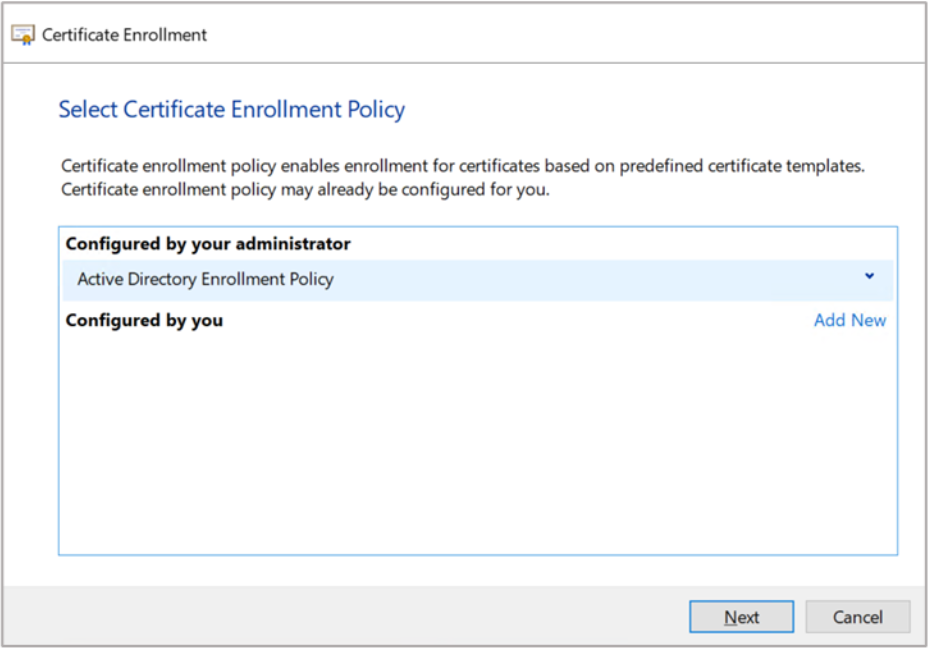Click blank area right of the page heading

[650, 110]
